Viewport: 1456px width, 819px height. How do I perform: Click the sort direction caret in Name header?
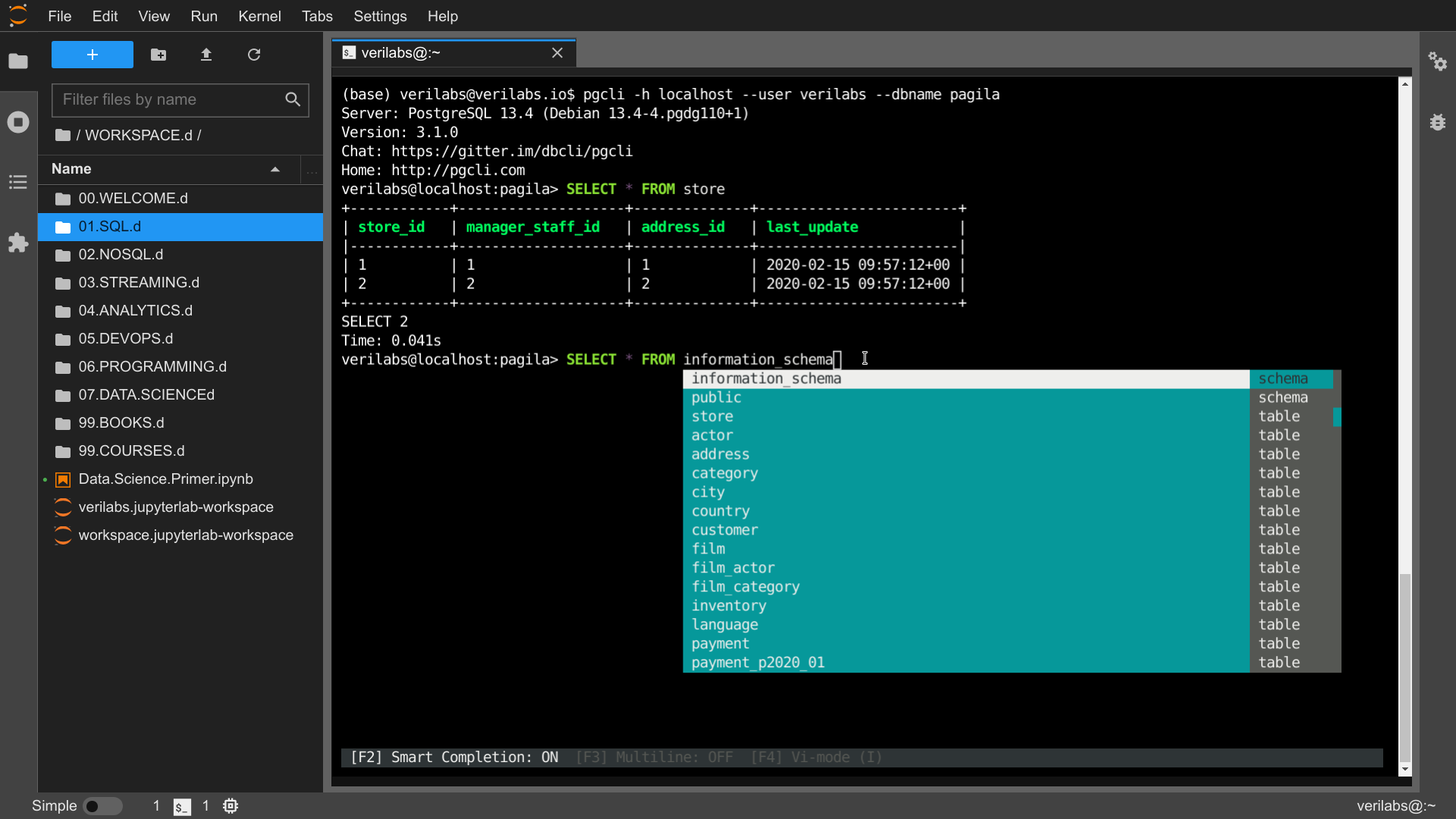click(x=275, y=170)
